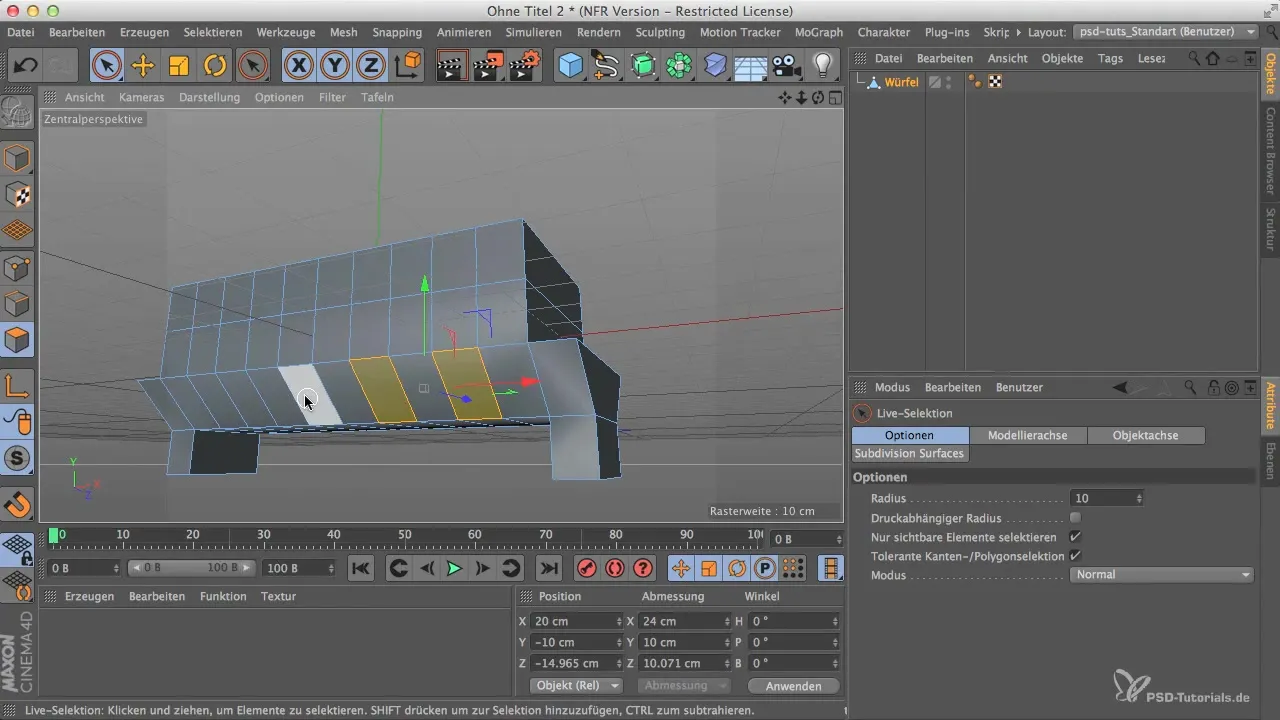1280x720 pixels.
Task: Play animation forward
Action: pos(454,568)
